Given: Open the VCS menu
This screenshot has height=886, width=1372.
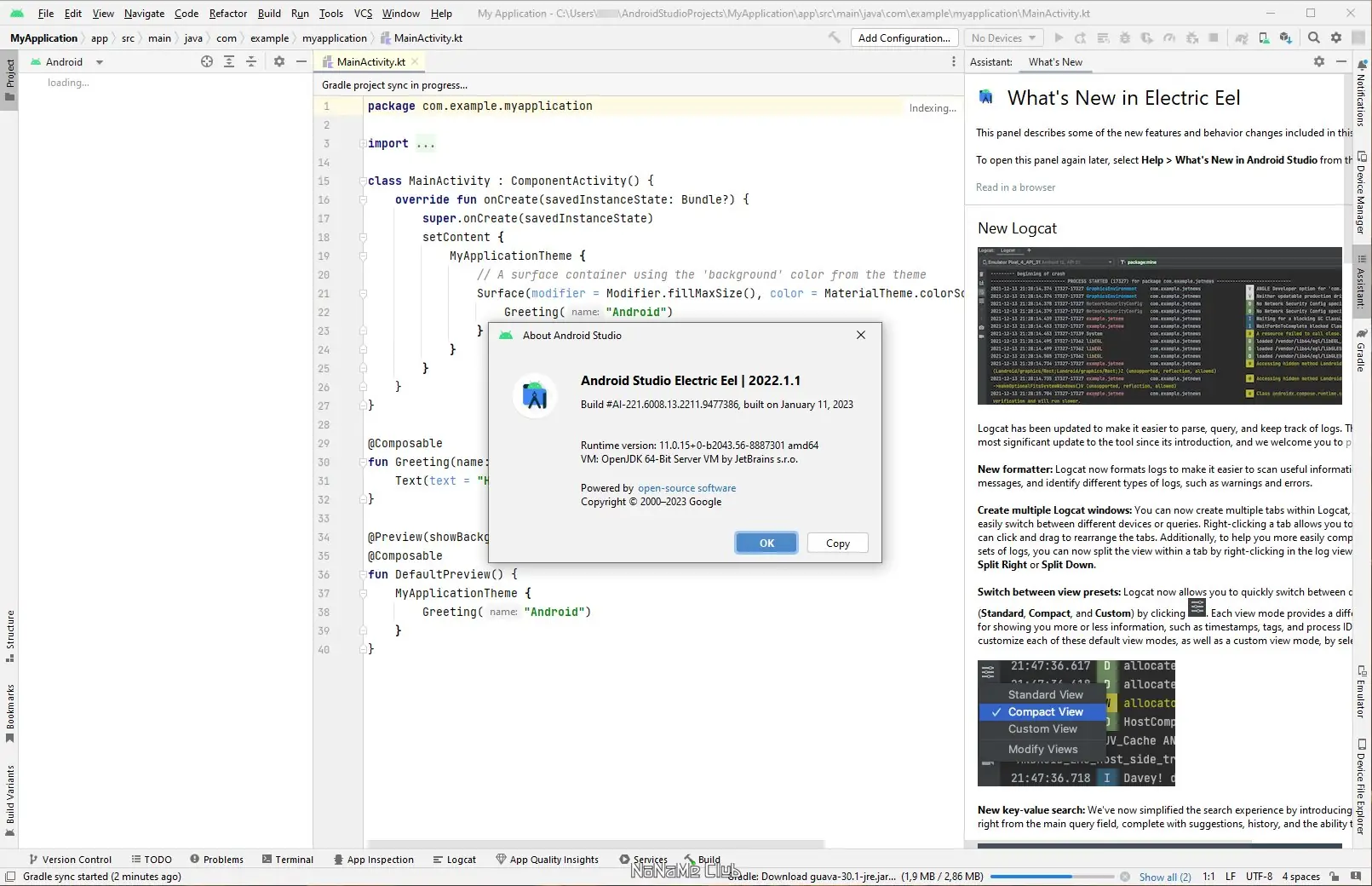Looking at the screenshot, I should pyautogui.click(x=364, y=14).
